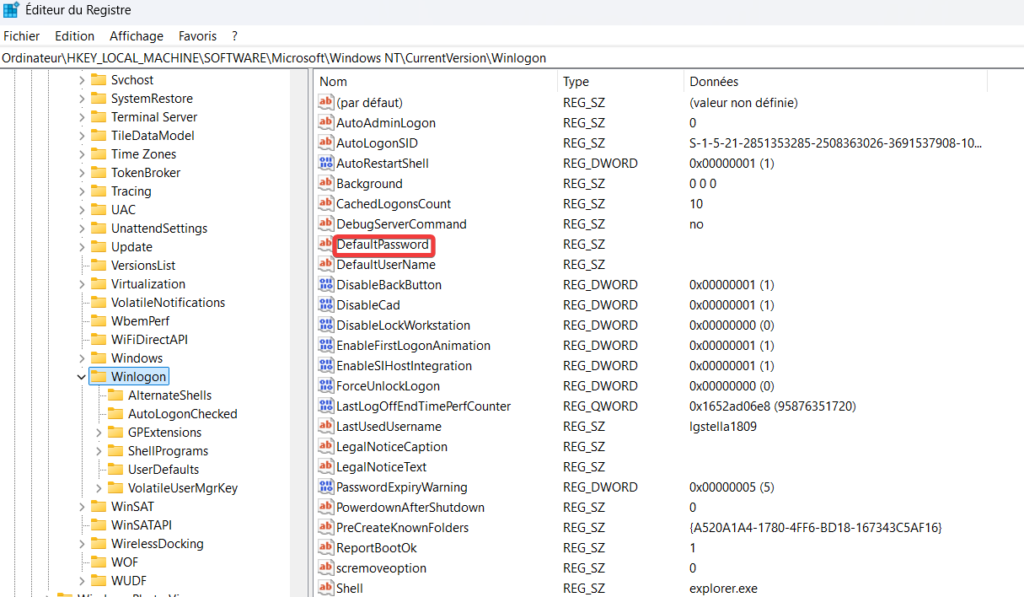Expand the VolatileUserMgrKey subkey
Image resolution: width=1024 pixels, height=597 pixels.
99,488
